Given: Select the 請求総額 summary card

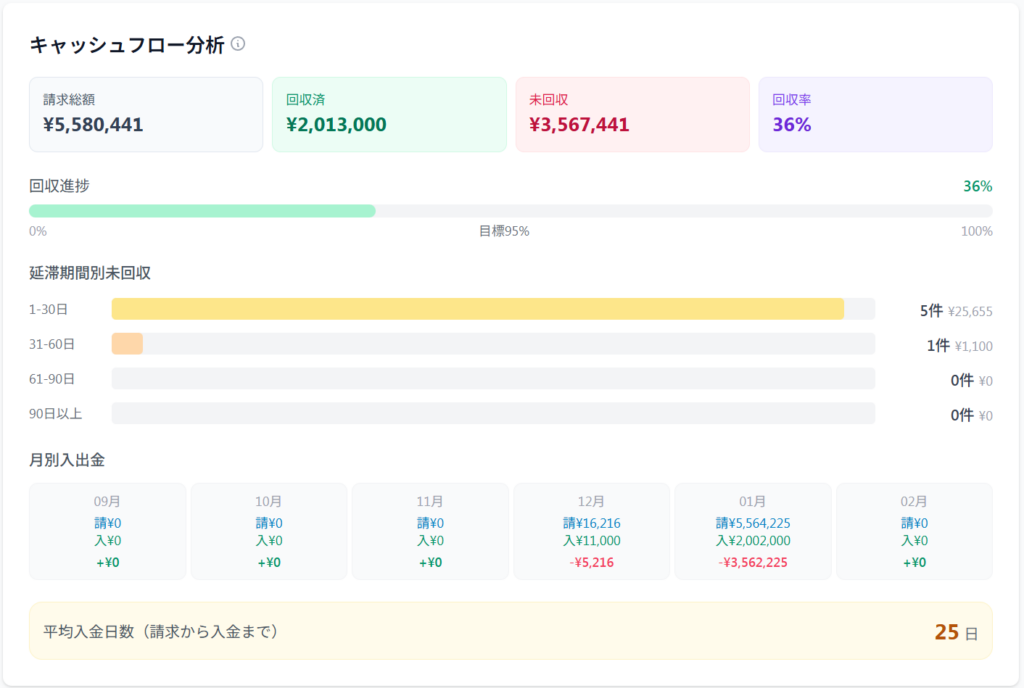Looking at the screenshot, I should pyautogui.click(x=146, y=114).
